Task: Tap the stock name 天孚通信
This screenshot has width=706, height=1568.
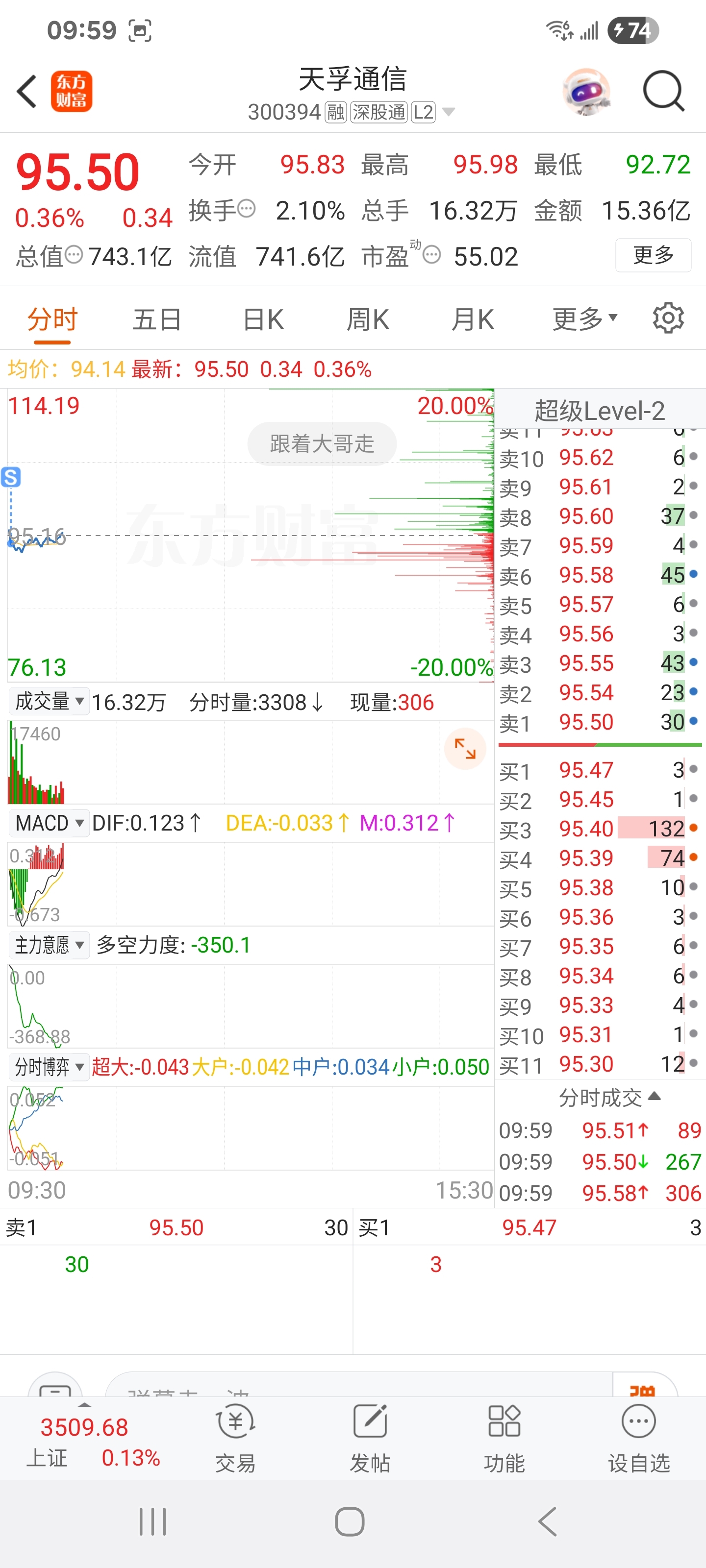Action: [353, 79]
